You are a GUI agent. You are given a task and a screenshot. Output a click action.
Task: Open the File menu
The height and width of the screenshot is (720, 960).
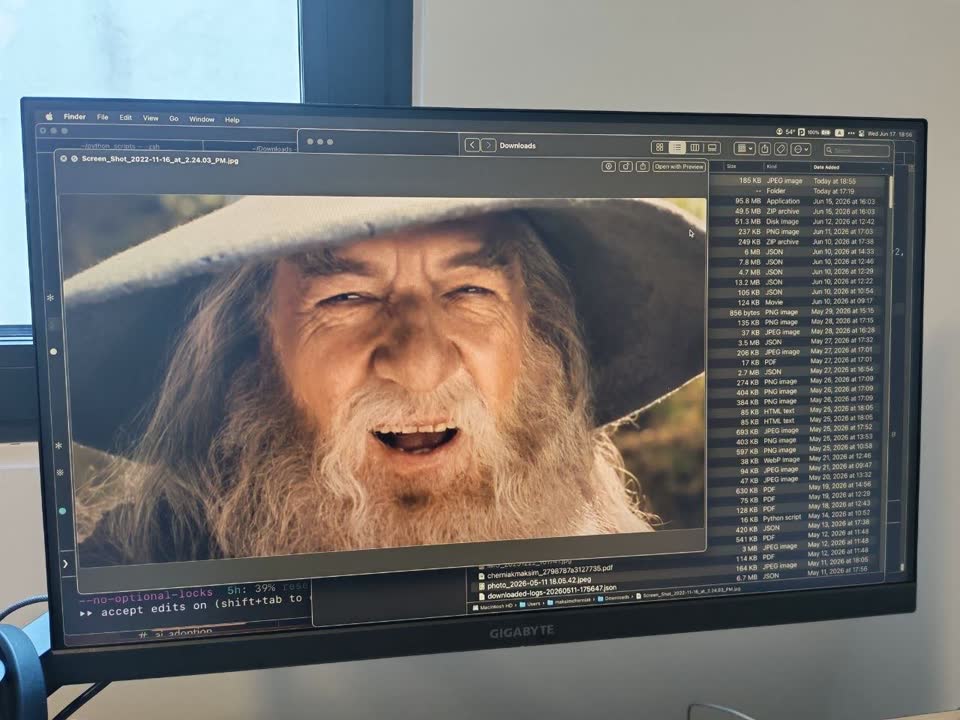[x=102, y=117]
